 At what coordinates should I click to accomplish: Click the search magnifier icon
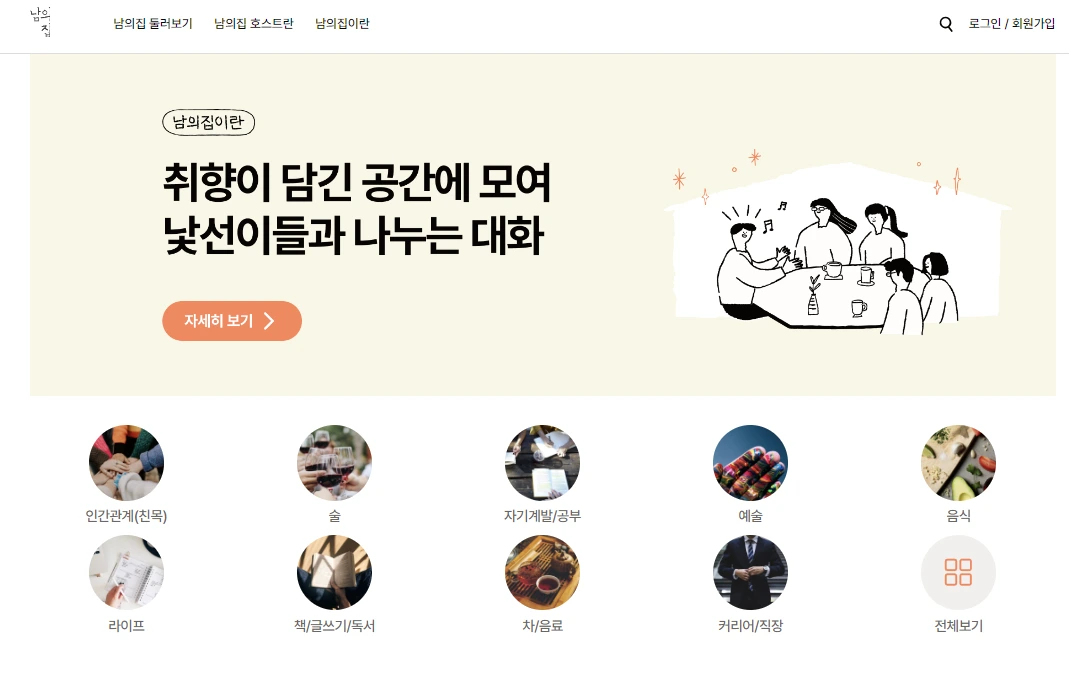tap(946, 25)
